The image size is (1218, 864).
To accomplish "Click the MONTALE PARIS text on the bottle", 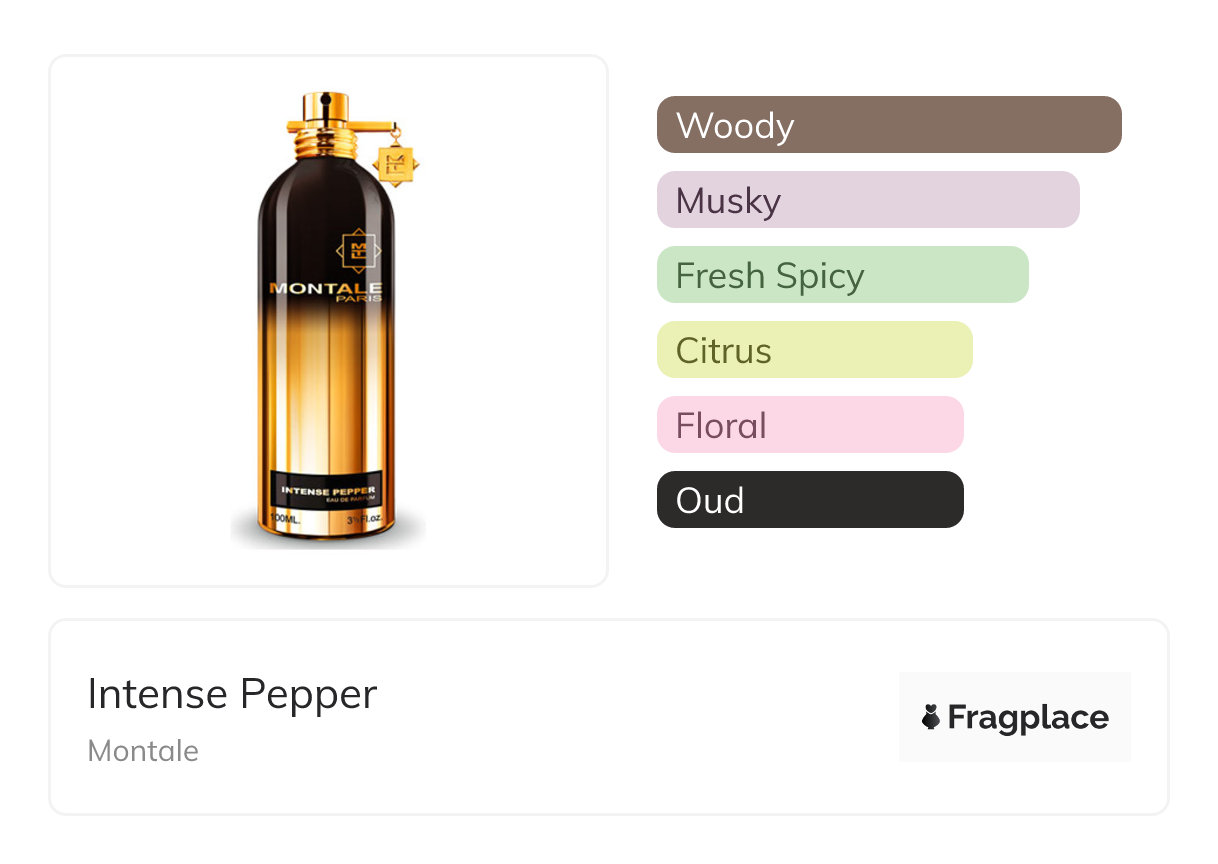I will pyautogui.click(x=326, y=290).
